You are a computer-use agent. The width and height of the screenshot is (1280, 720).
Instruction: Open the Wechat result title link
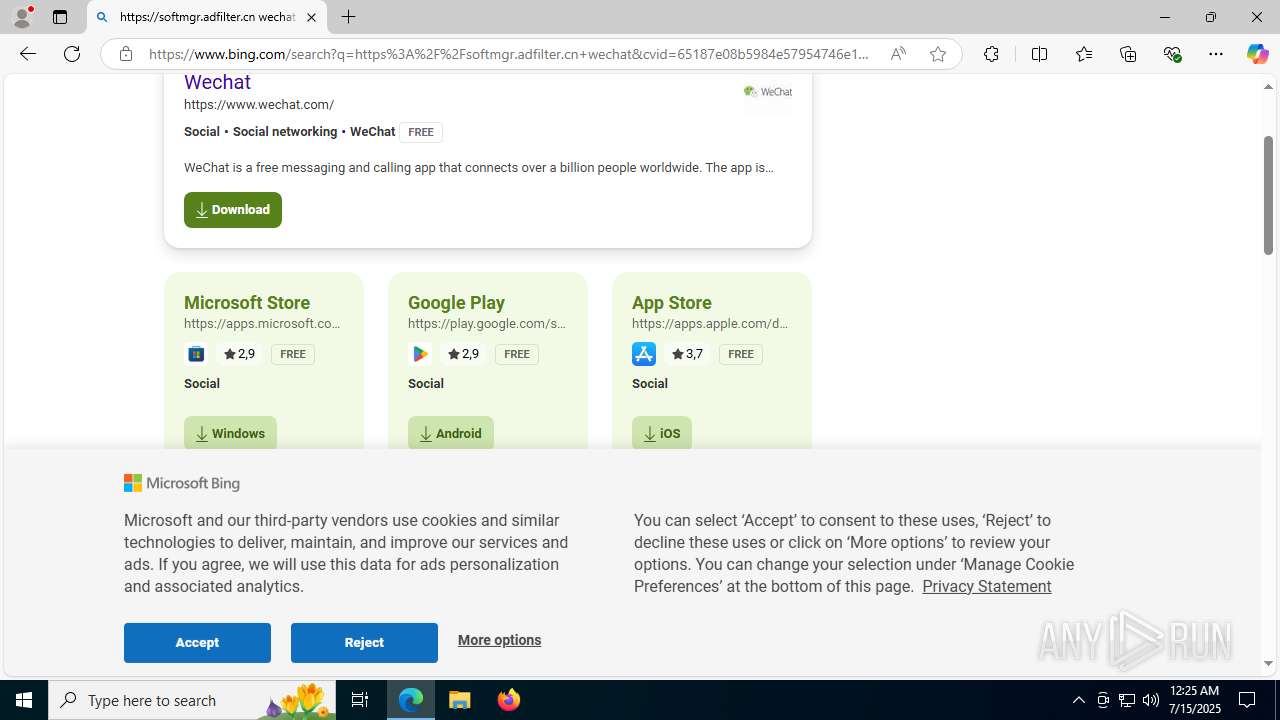pos(217,82)
